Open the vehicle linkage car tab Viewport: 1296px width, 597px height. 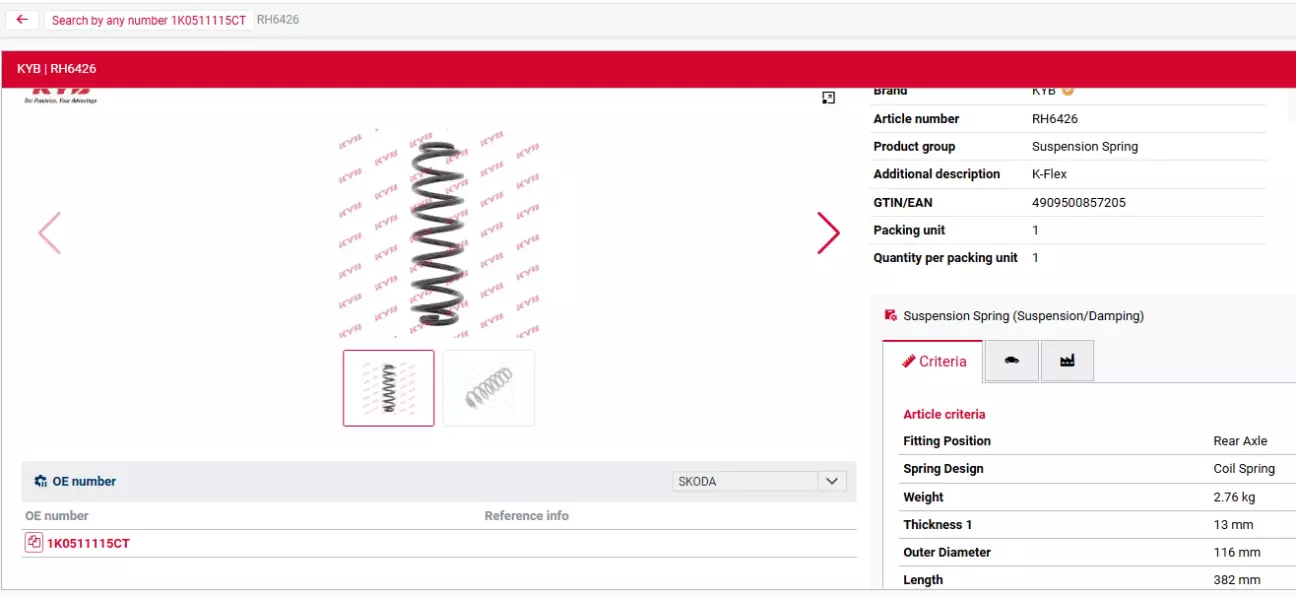click(x=1011, y=361)
